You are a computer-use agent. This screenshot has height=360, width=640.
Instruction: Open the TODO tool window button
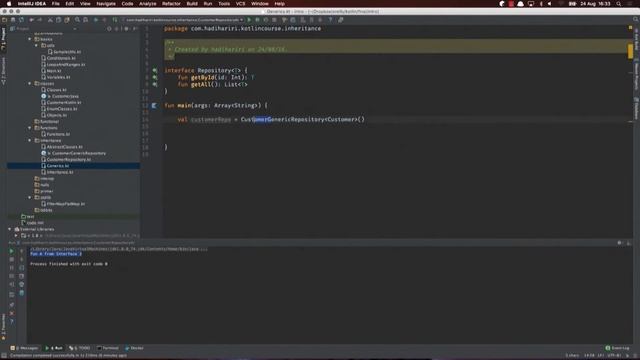coord(80,348)
